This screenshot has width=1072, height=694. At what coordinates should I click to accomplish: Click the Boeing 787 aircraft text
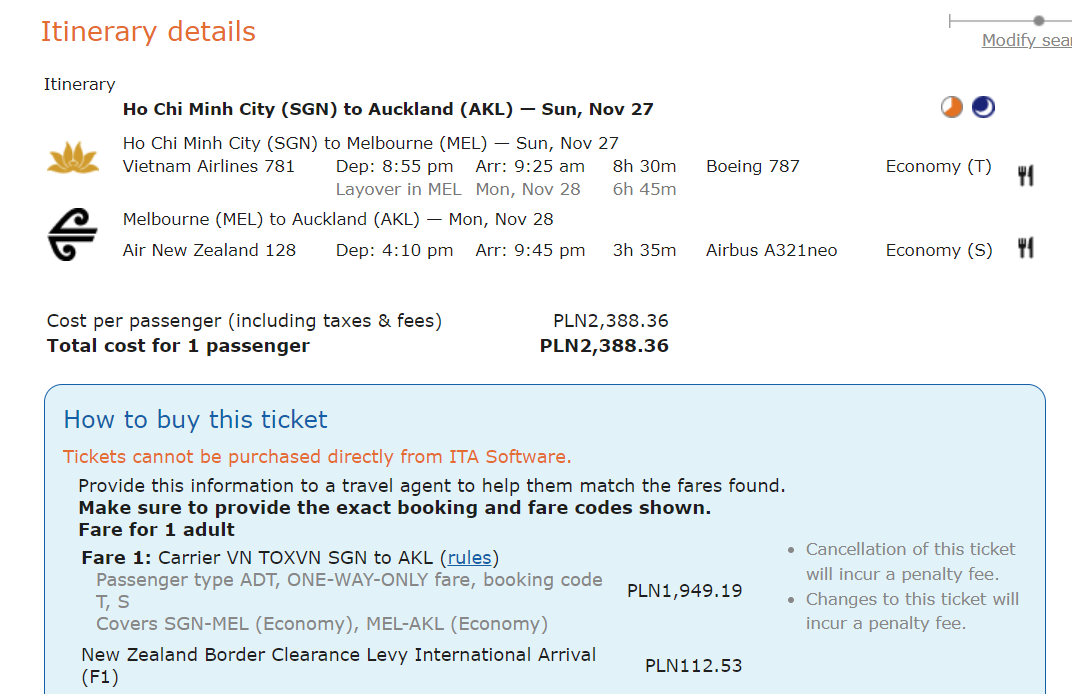(x=753, y=166)
